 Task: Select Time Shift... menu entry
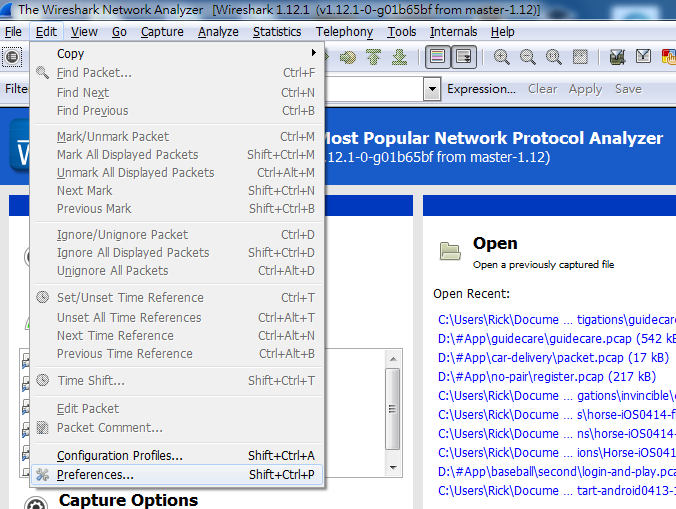177,381
